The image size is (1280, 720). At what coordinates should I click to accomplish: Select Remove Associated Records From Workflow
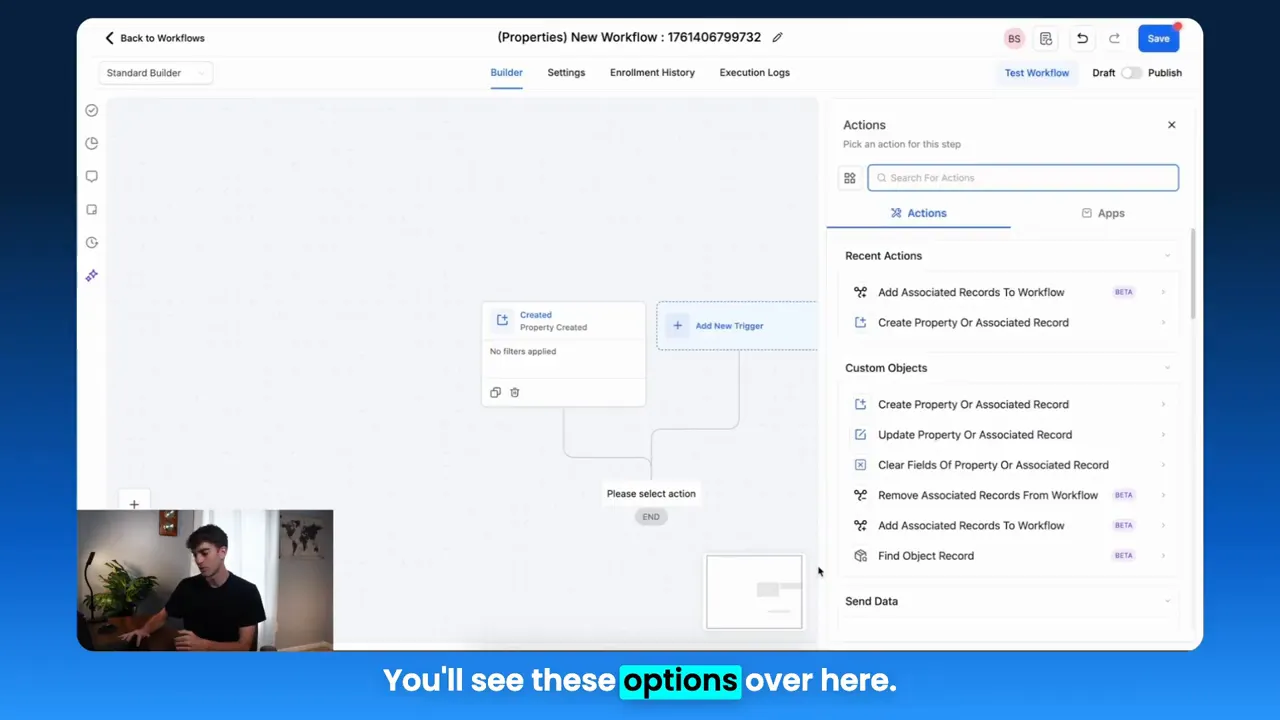tap(1010, 495)
